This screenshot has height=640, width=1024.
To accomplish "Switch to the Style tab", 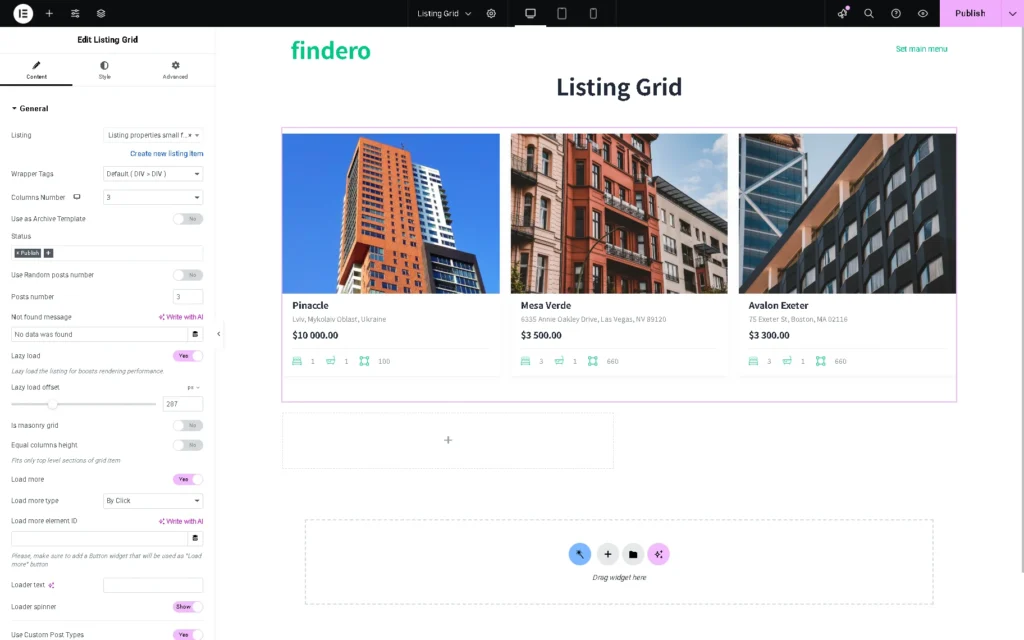I will coord(105,69).
